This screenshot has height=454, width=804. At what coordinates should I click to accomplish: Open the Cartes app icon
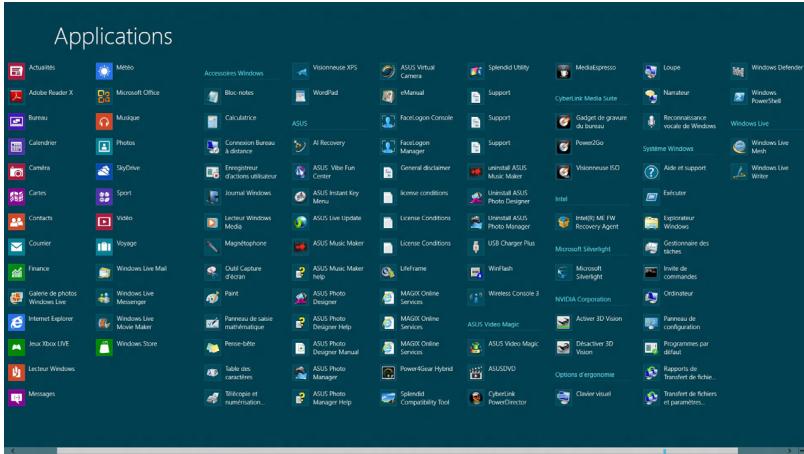(x=16, y=197)
